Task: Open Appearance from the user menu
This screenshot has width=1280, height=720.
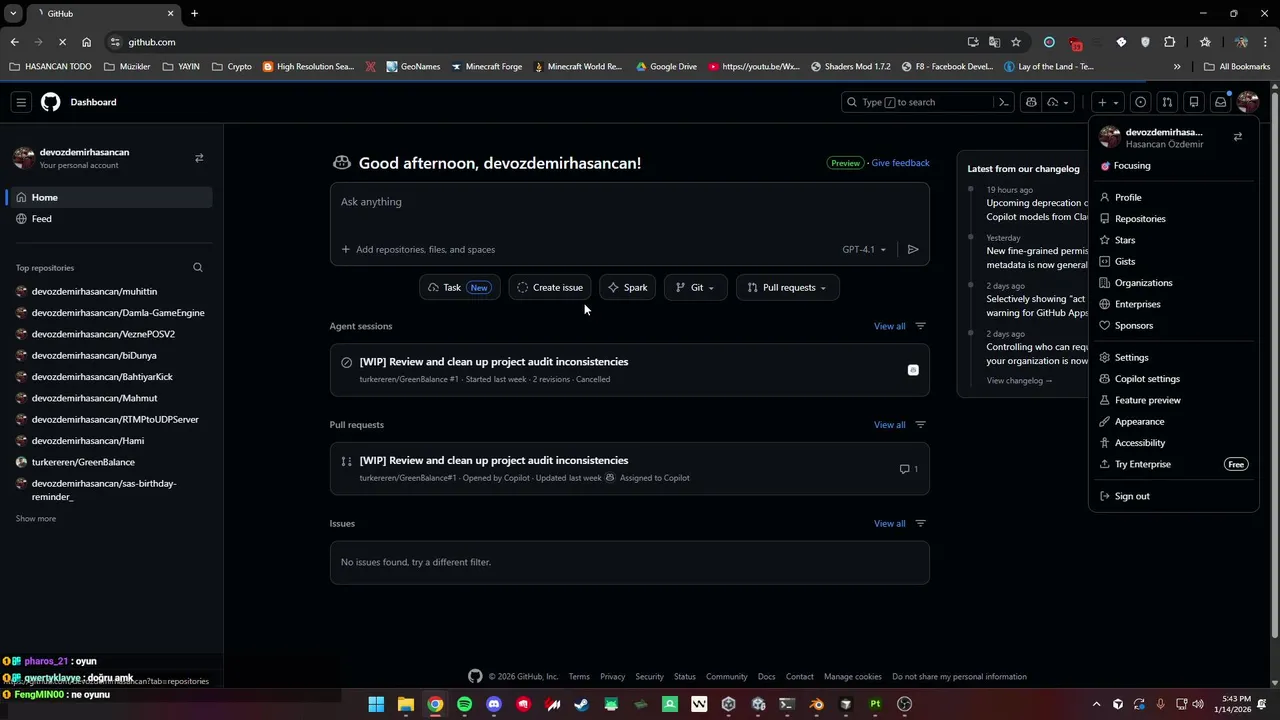Action: [x=1173, y=421]
